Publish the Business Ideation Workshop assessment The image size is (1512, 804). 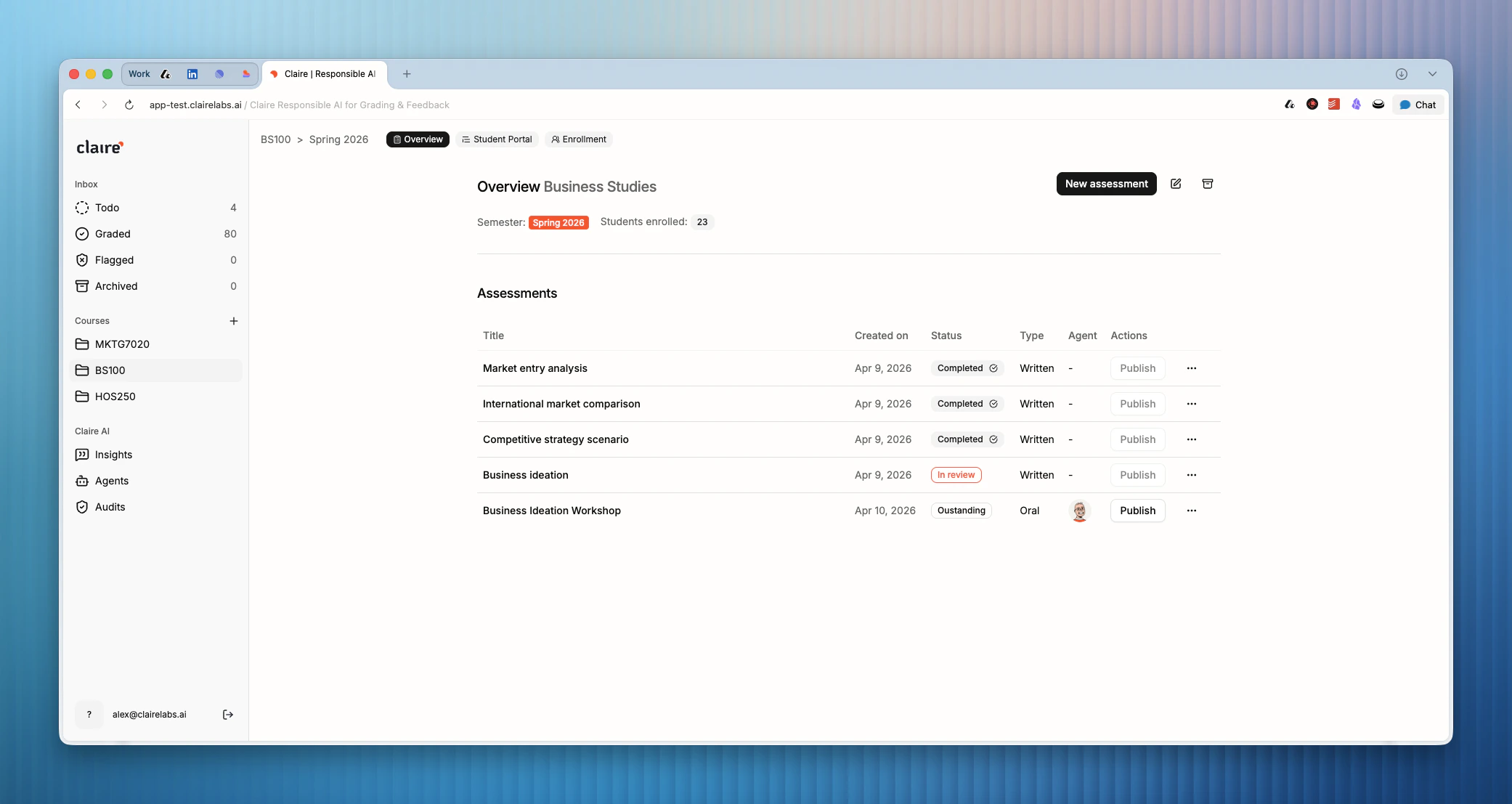pyautogui.click(x=1137, y=511)
